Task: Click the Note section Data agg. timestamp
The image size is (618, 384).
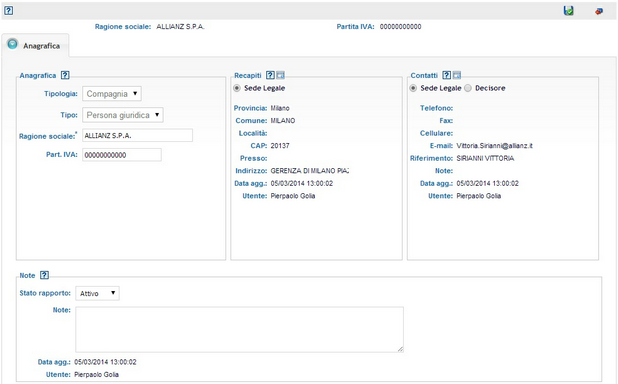Action: (x=105, y=362)
